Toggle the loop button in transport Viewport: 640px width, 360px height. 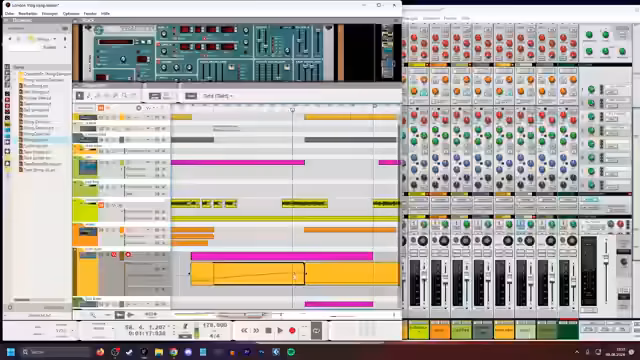[316, 331]
